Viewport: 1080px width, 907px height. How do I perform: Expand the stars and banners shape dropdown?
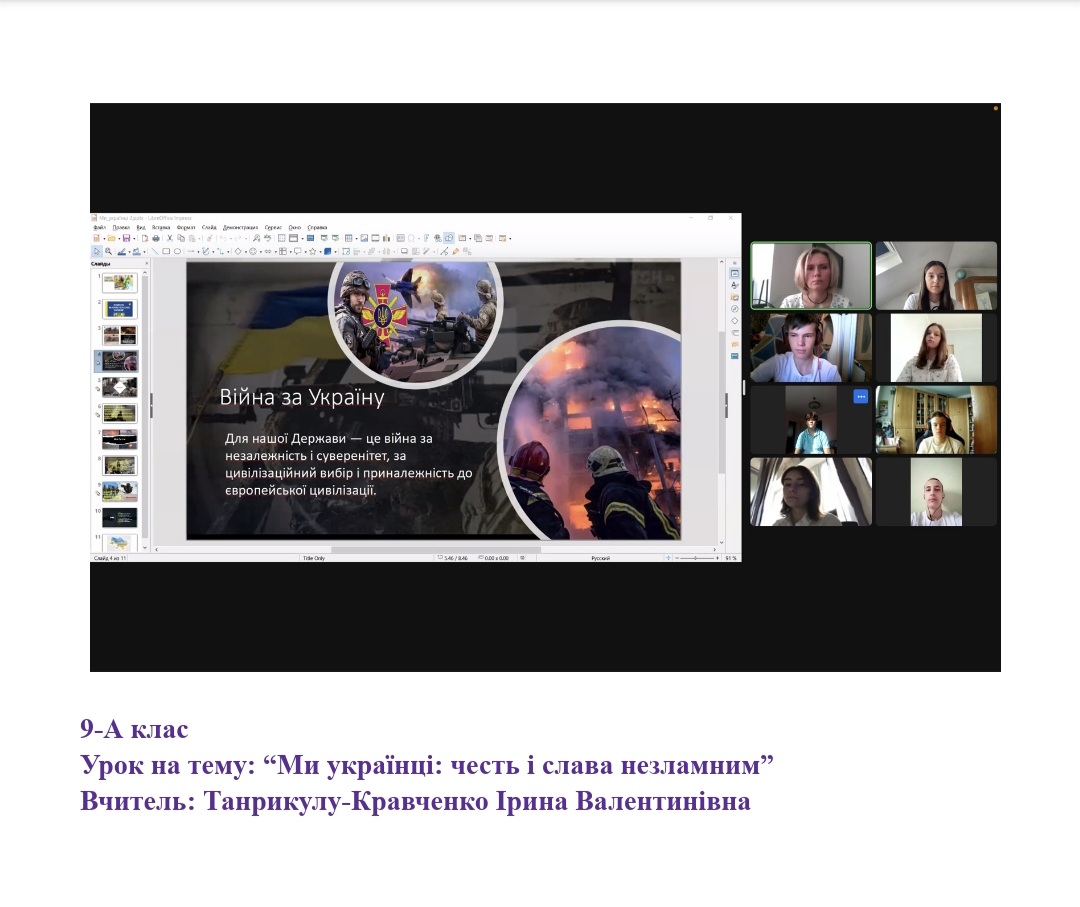pyautogui.click(x=320, y=252)
